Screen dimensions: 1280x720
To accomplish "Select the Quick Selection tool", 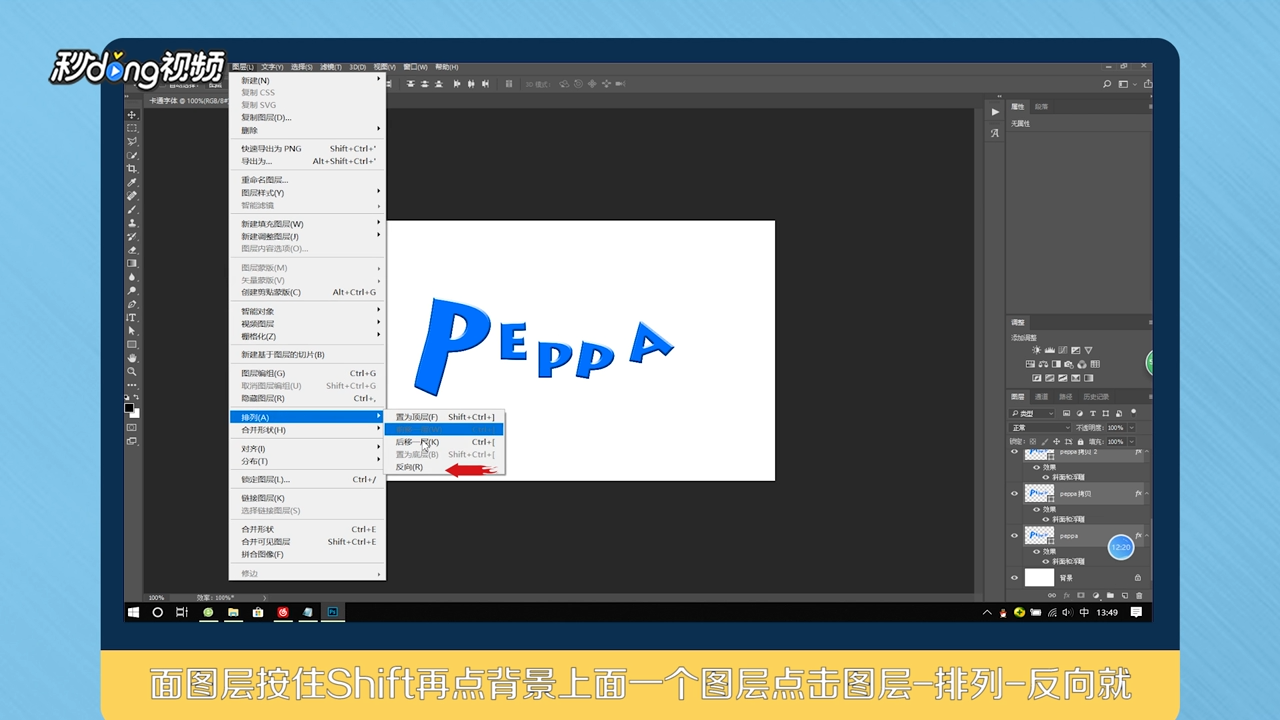I will point(131,155).
